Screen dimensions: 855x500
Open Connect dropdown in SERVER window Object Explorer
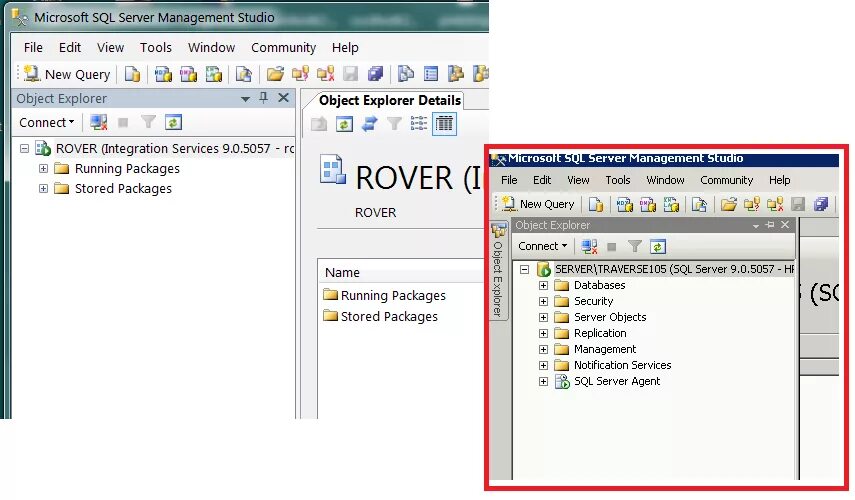pos(543,246)
